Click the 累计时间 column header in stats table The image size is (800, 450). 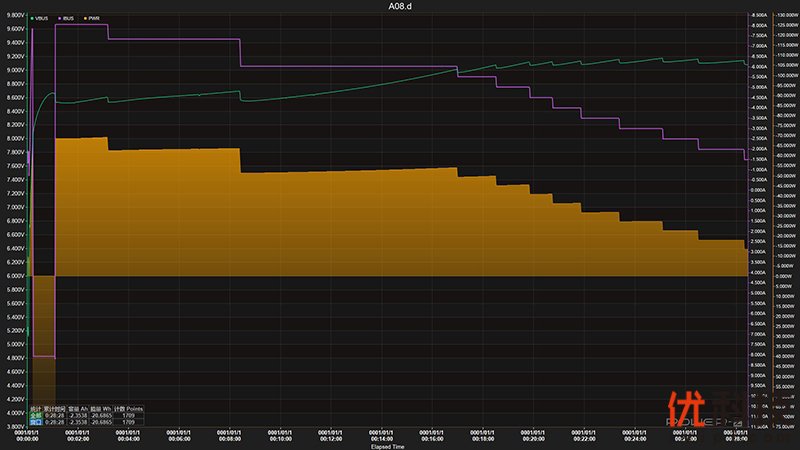pyautogui.click(x=54, y=408)
